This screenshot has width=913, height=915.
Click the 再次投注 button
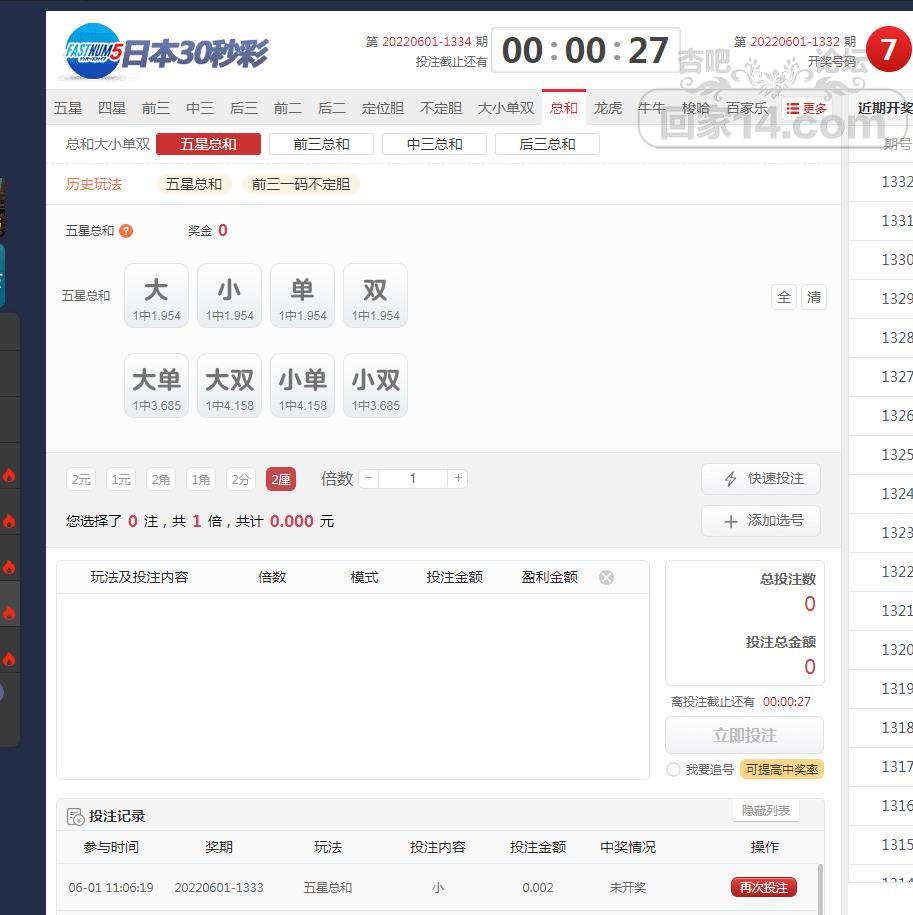(x=763, y=887)
